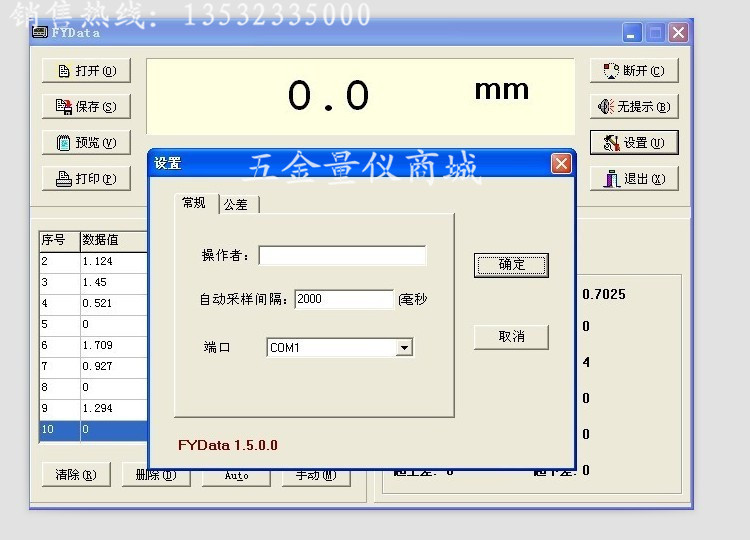This screenshot has width=750, height=540.
Task: Click the open-file document icon
Action: 64,71
